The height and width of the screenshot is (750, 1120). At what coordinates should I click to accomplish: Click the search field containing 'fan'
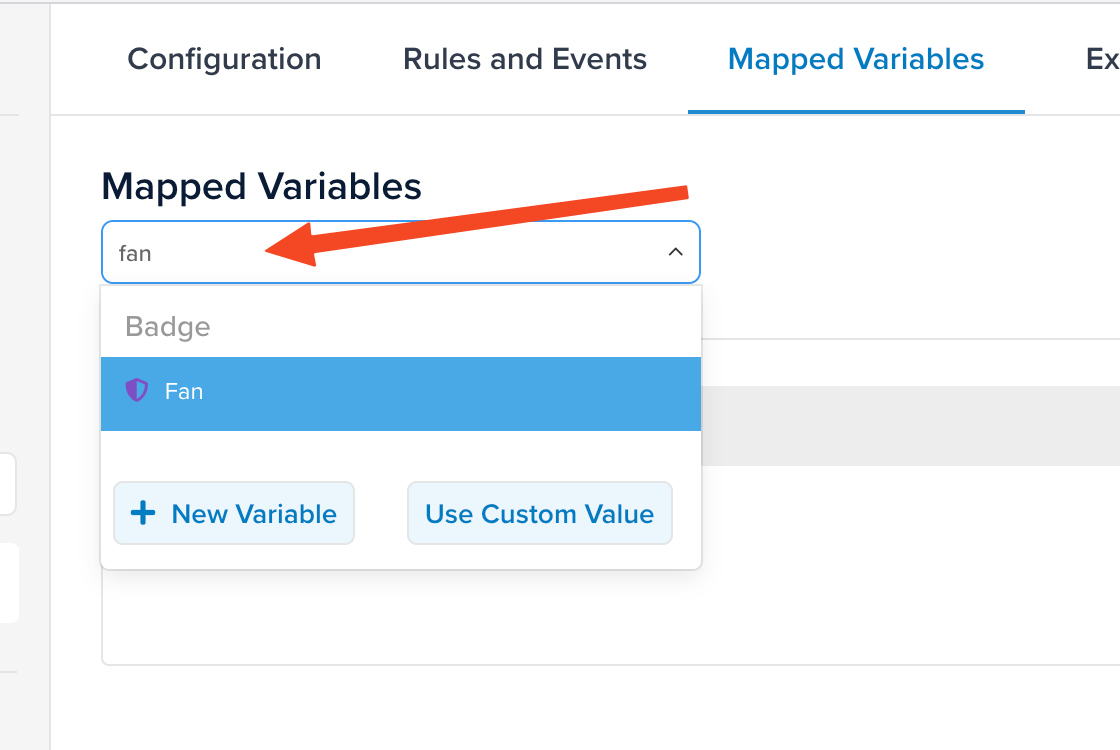401,252
